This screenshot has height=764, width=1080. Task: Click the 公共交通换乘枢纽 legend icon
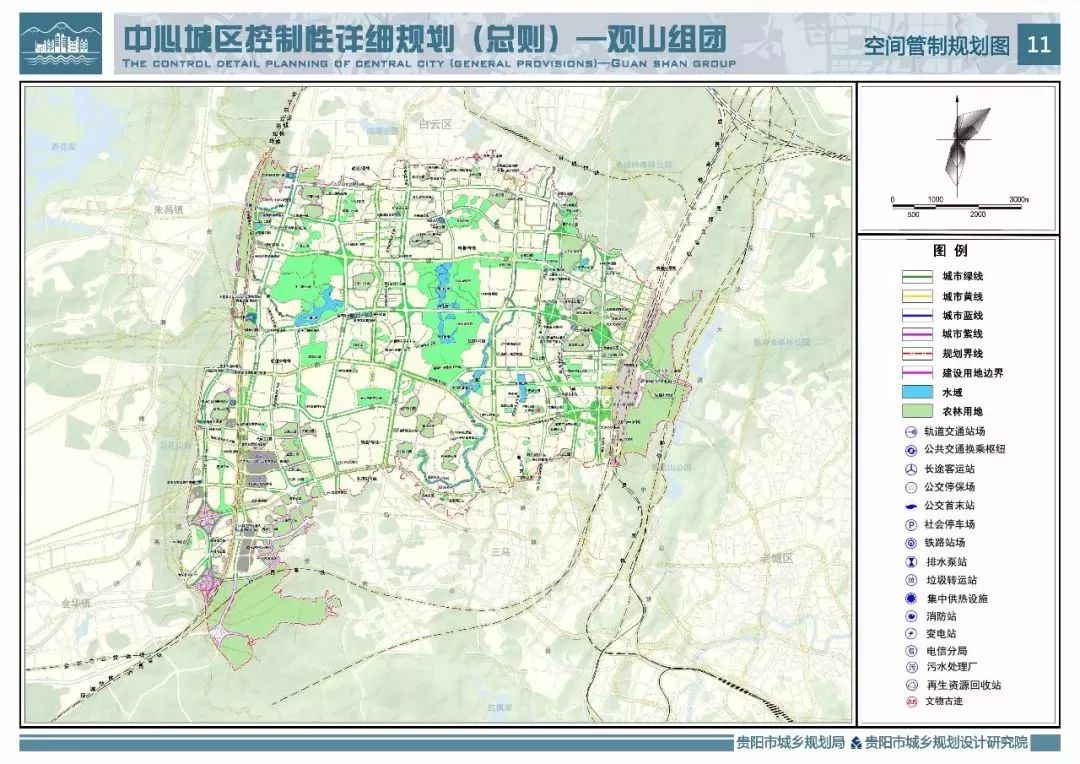(x=911, y=450)
